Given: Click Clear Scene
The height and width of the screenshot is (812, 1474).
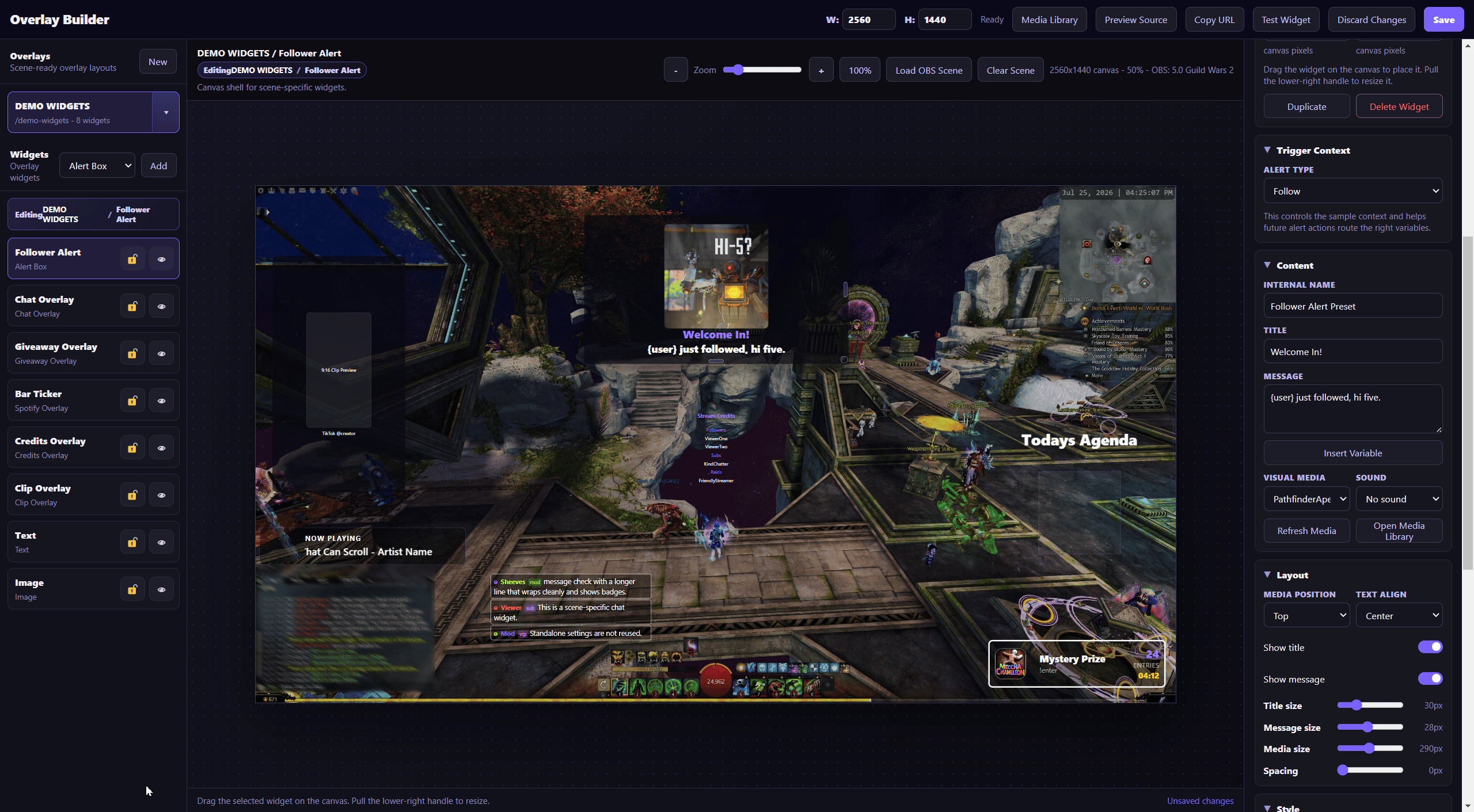Looking at the screenshot, I should click(x=1010, y=70).
